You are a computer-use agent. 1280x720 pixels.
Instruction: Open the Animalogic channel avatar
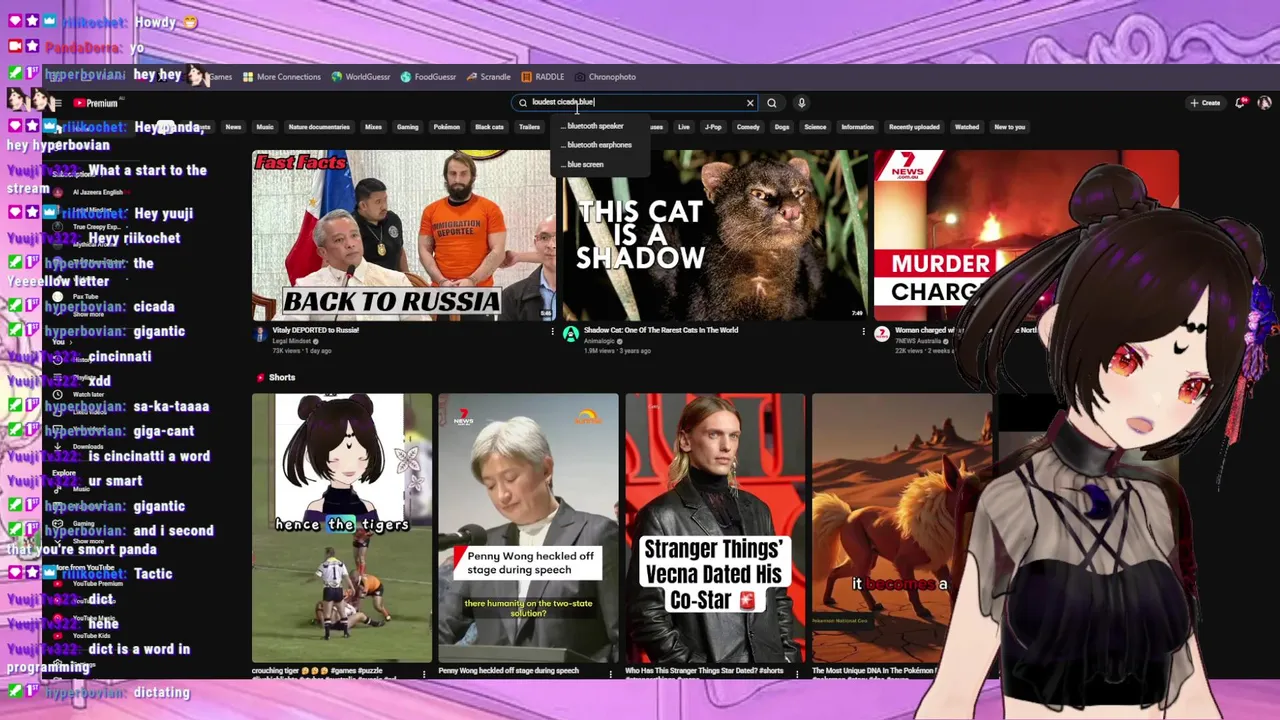(570, 334)
